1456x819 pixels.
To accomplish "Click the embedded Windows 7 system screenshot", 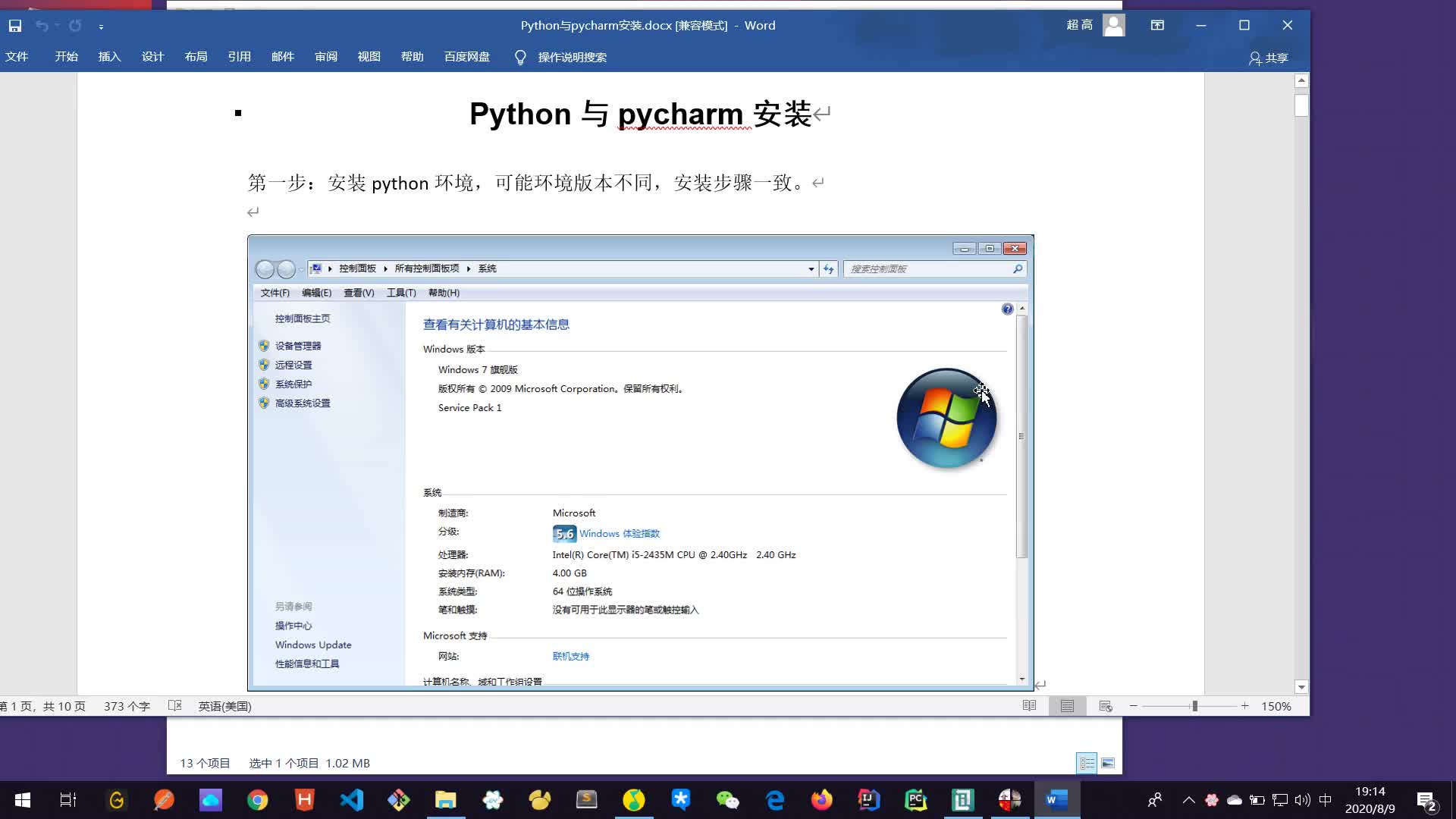I will point(641,463).
